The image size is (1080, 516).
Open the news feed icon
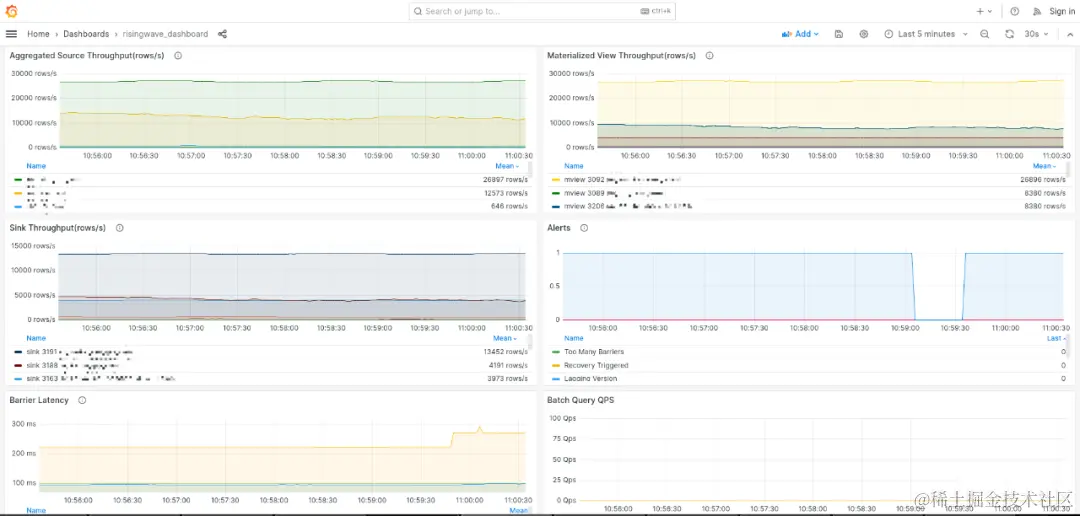coord(1037,11)
